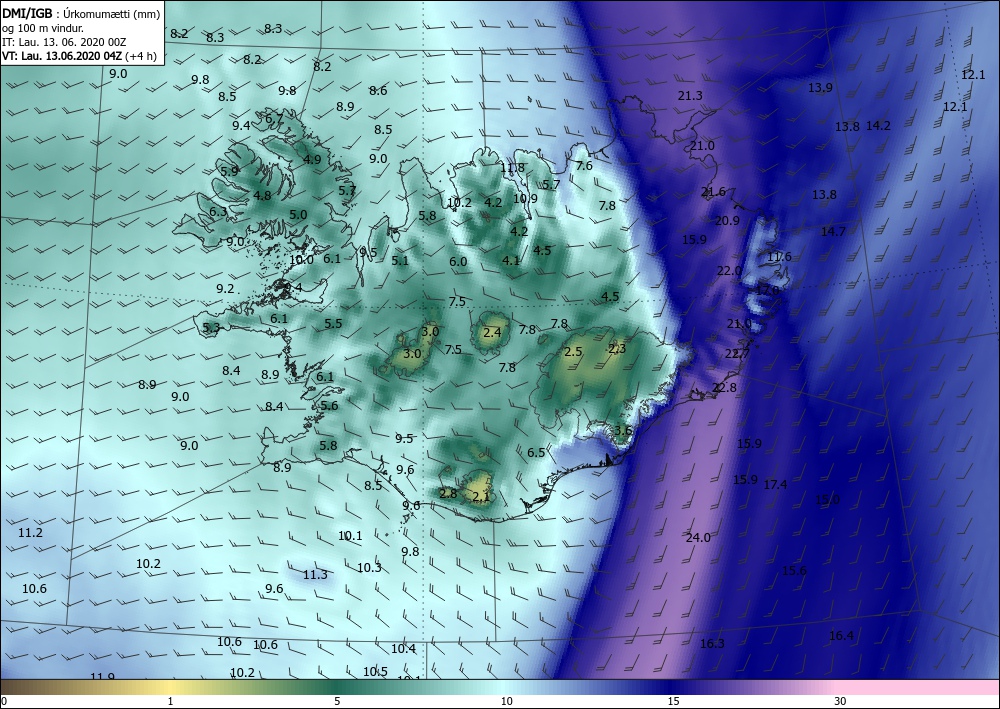Click the 11.6 value on the eastern island
The image size is (1000, 709).
pyautogui.click(x=779, y=256)
